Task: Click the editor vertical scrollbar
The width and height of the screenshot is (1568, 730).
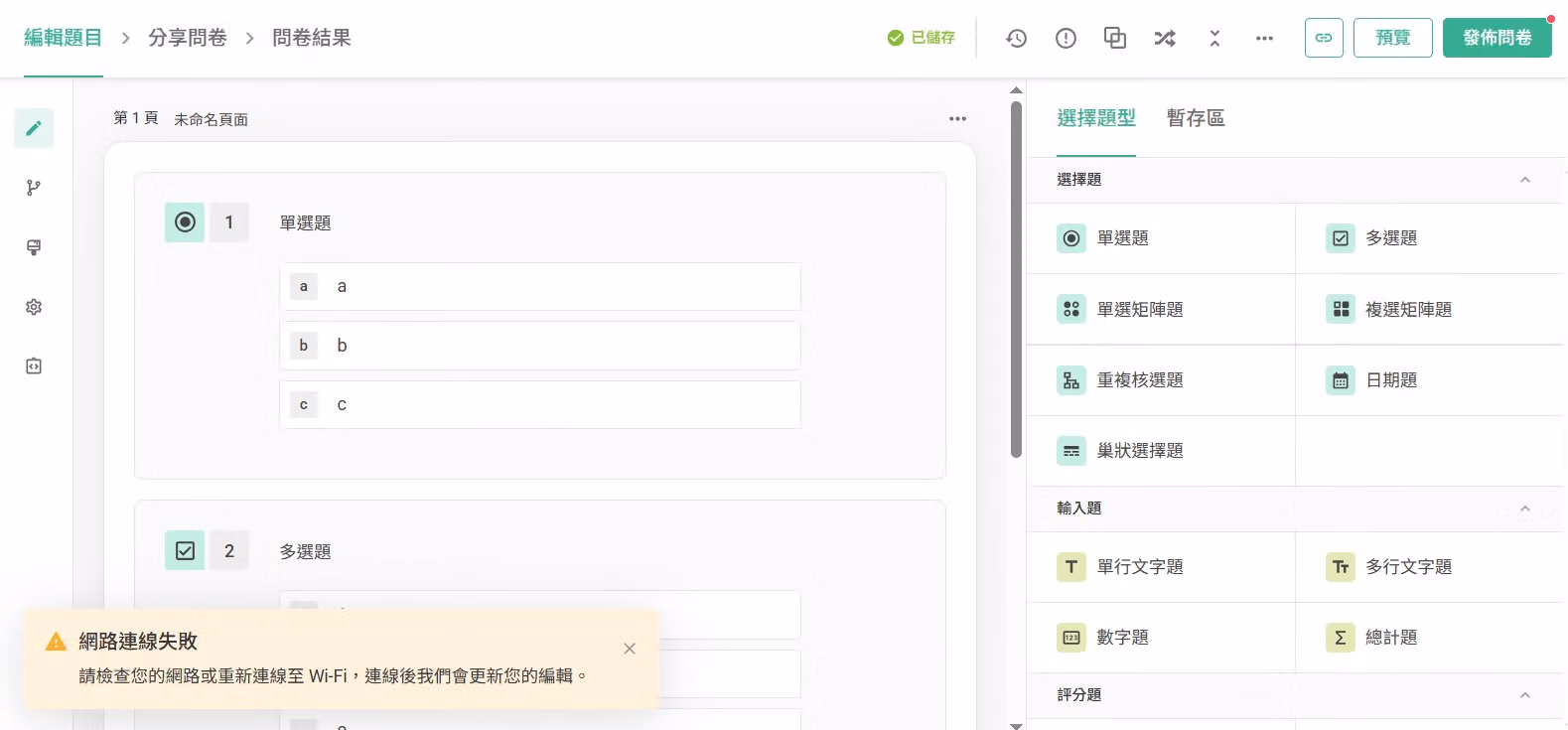Action: point(1016,279)
